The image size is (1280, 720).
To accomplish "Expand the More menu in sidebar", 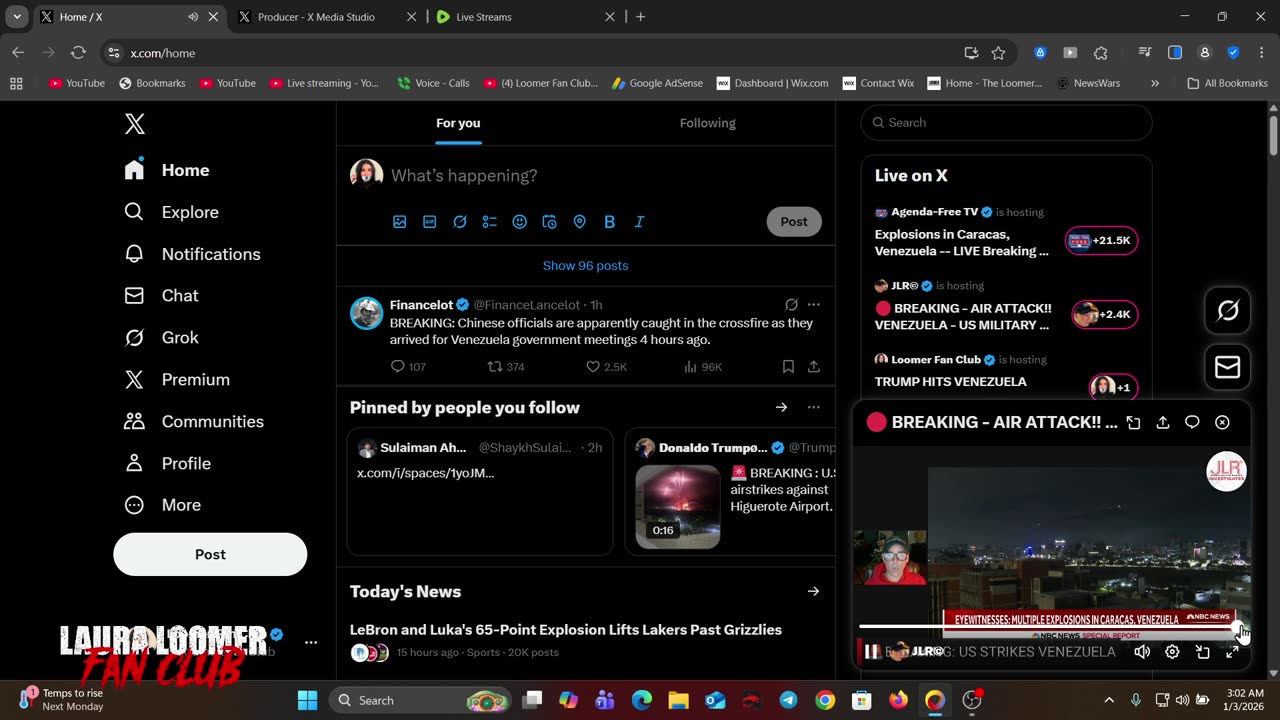I will pos(162,506).
